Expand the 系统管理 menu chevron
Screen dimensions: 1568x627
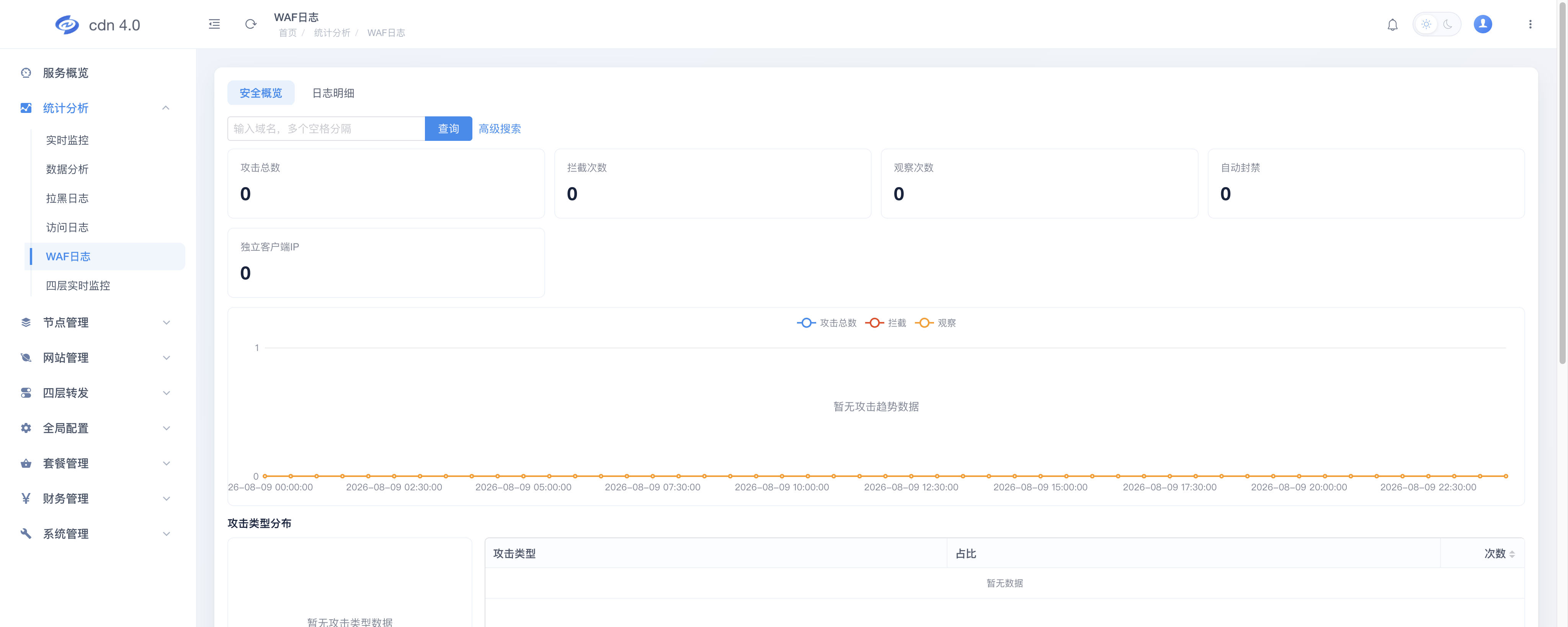[166, 534]
